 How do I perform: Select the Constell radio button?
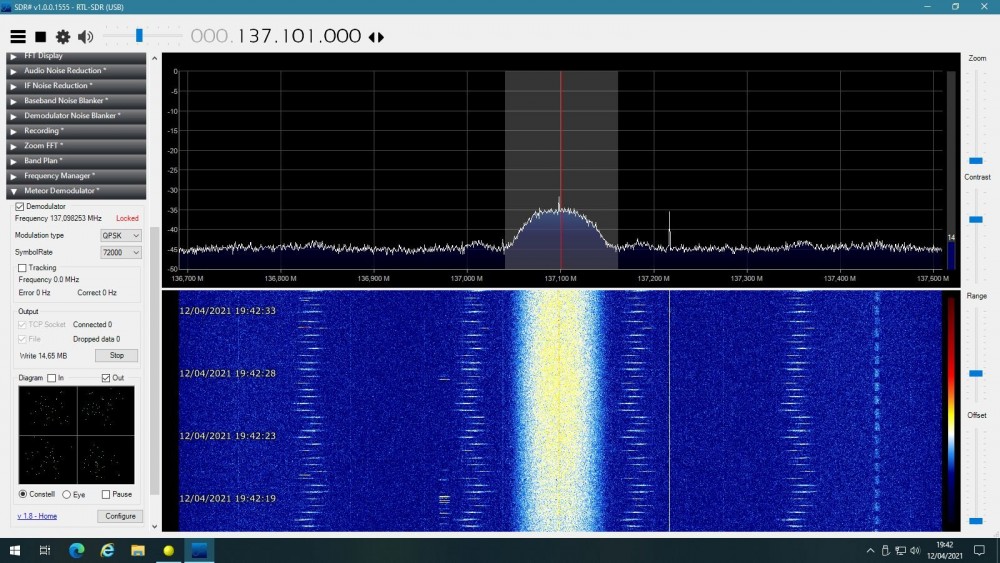(23, 494)
